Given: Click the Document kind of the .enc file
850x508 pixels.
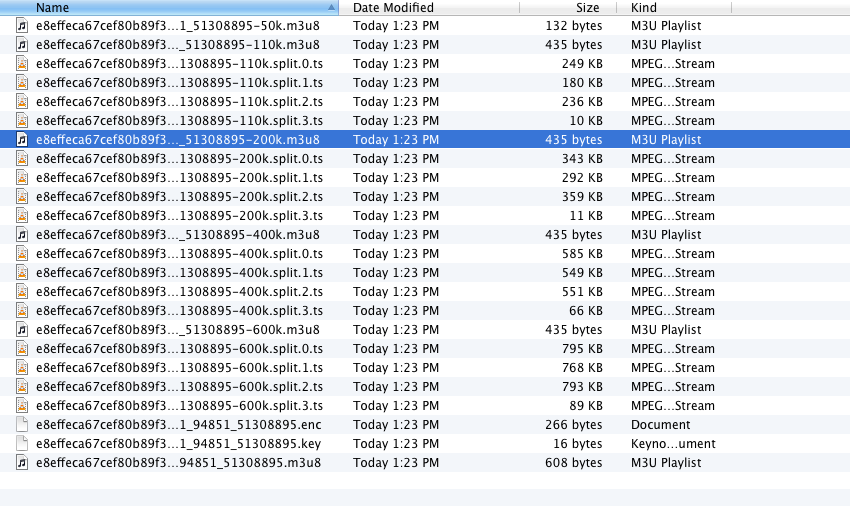Looking at the screenshot, I should (x=660, y=425).
